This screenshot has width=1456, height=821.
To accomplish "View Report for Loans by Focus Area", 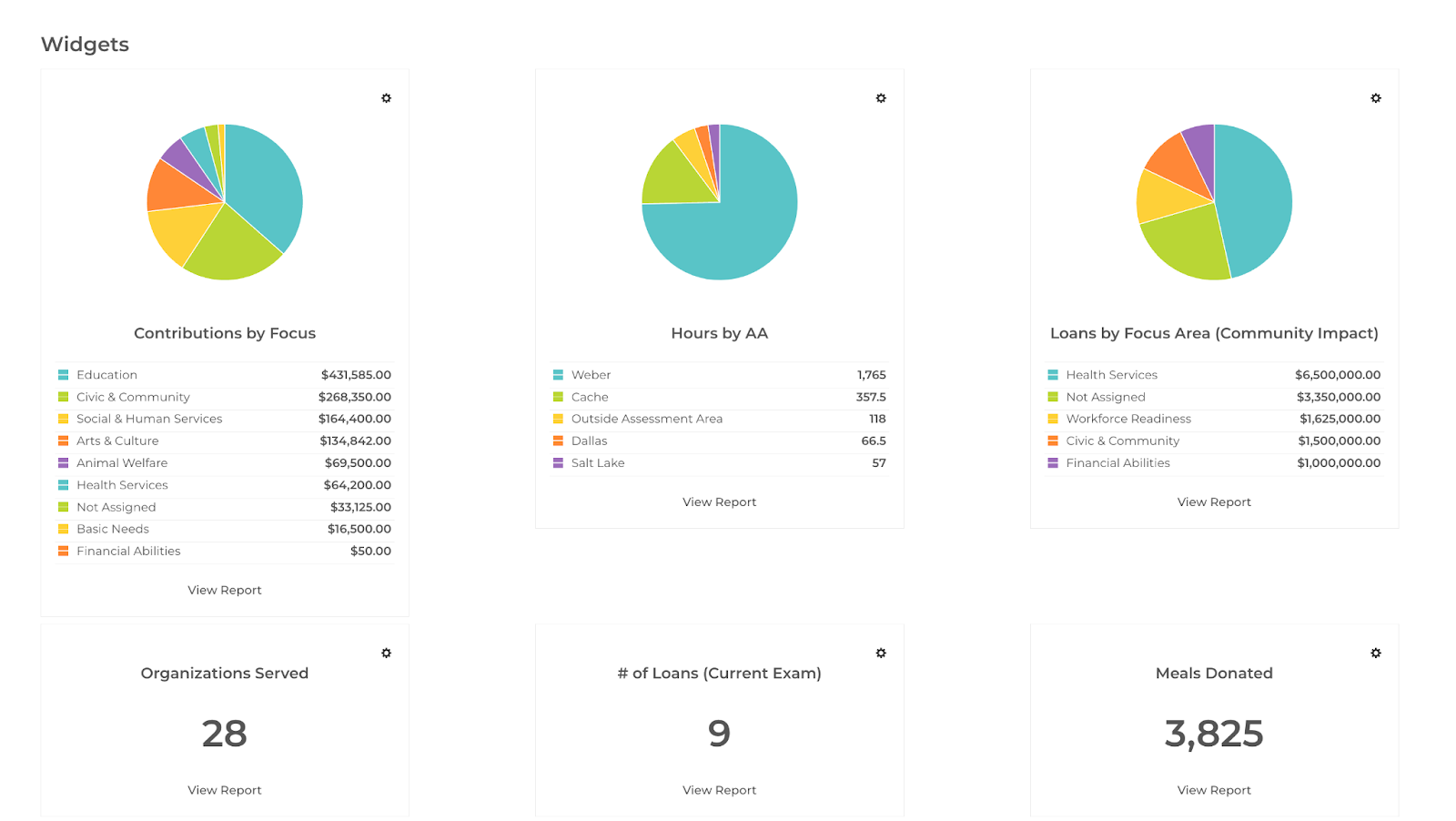I will point(1214,502).
